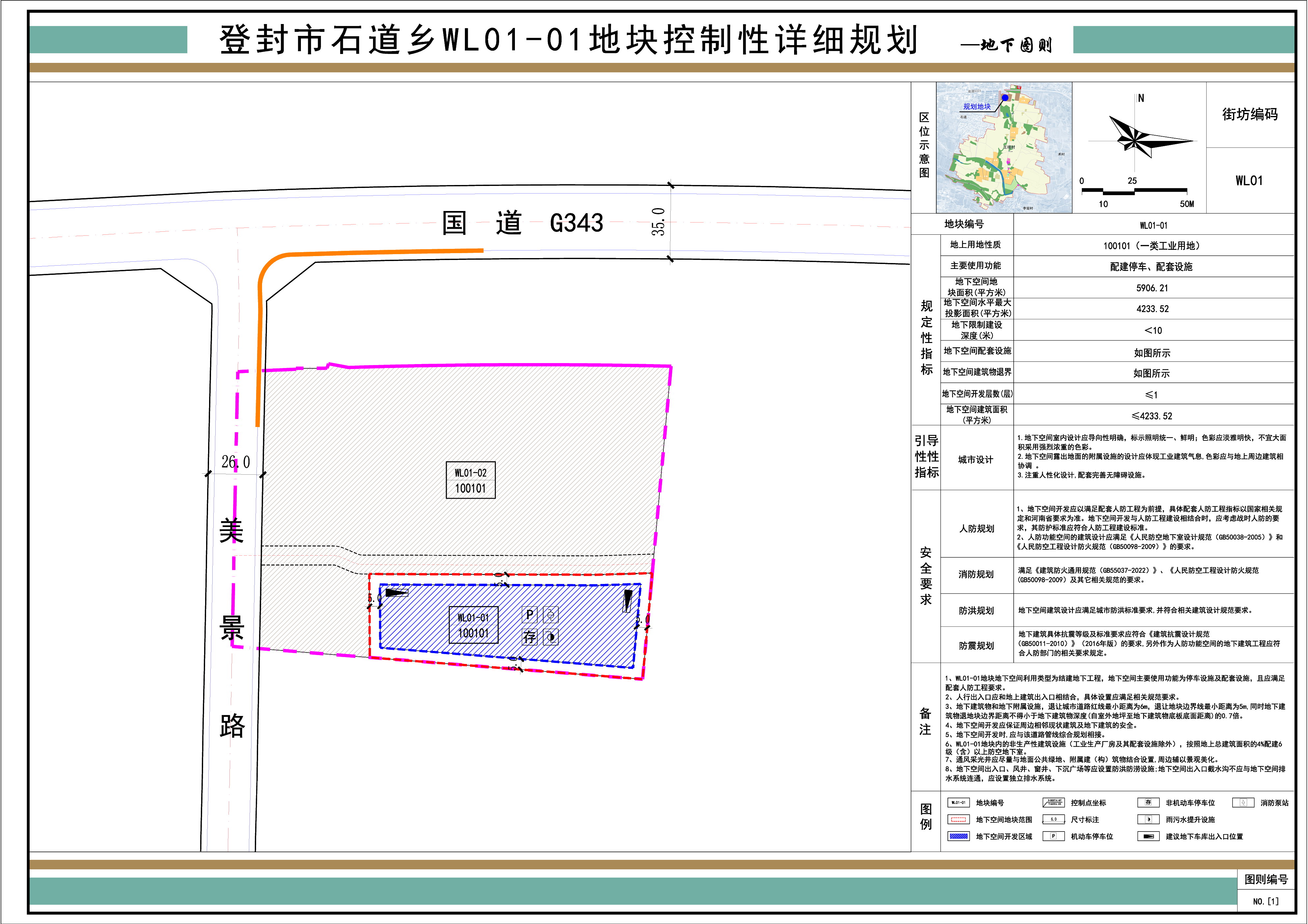1308x924 pixels.
Task: Click the 美 character of the 美景路 label
Action: click(x=231, y=531)
